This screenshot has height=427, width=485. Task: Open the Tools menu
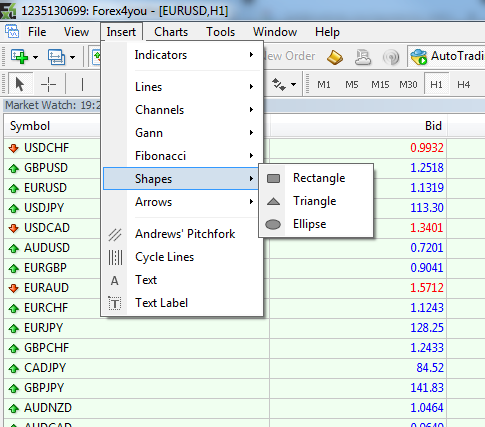coord(221,32)
